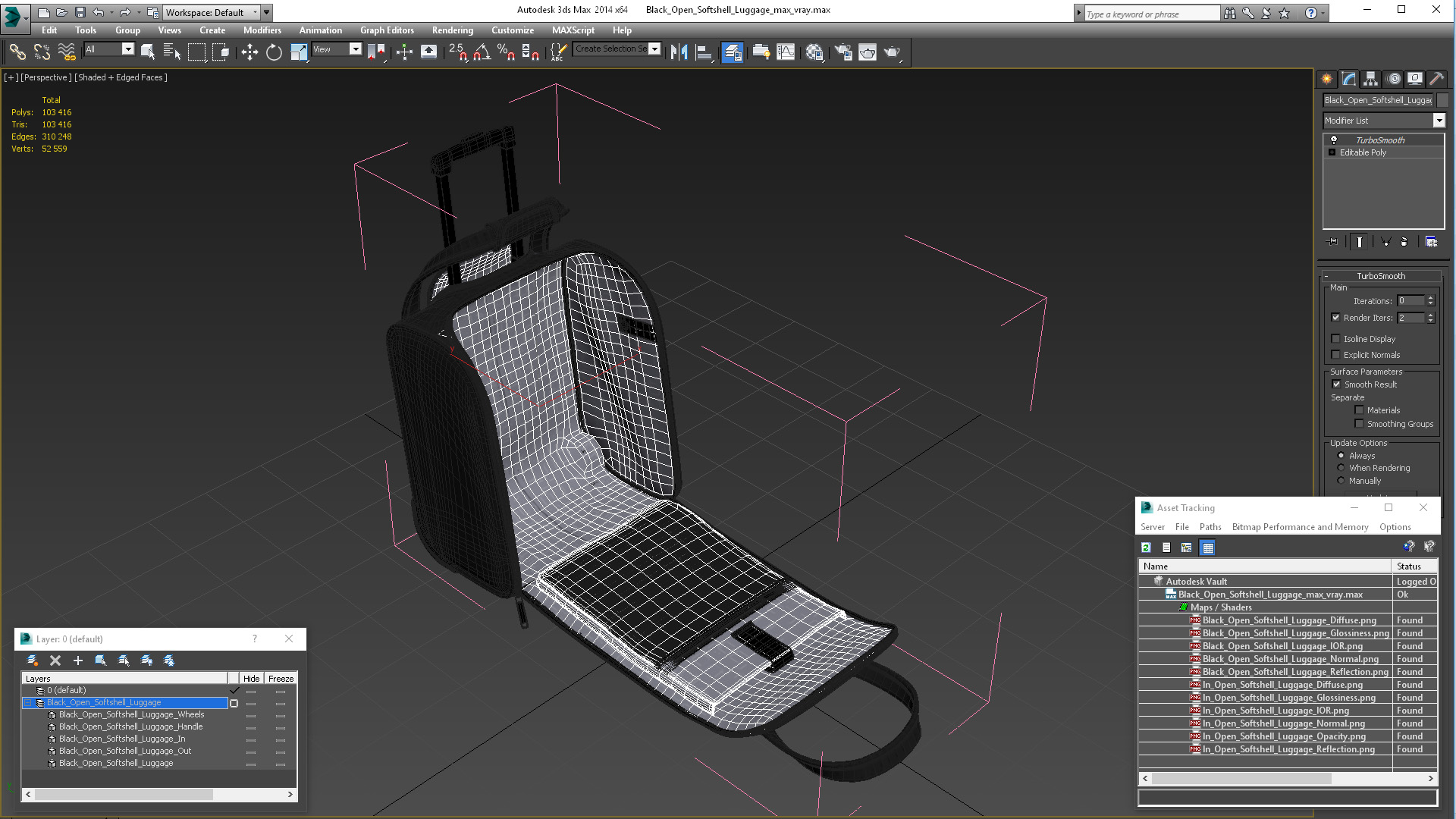Toggle Spinner Snap icon
This screenshot has height=819, width=1456.
click(531, 52)
